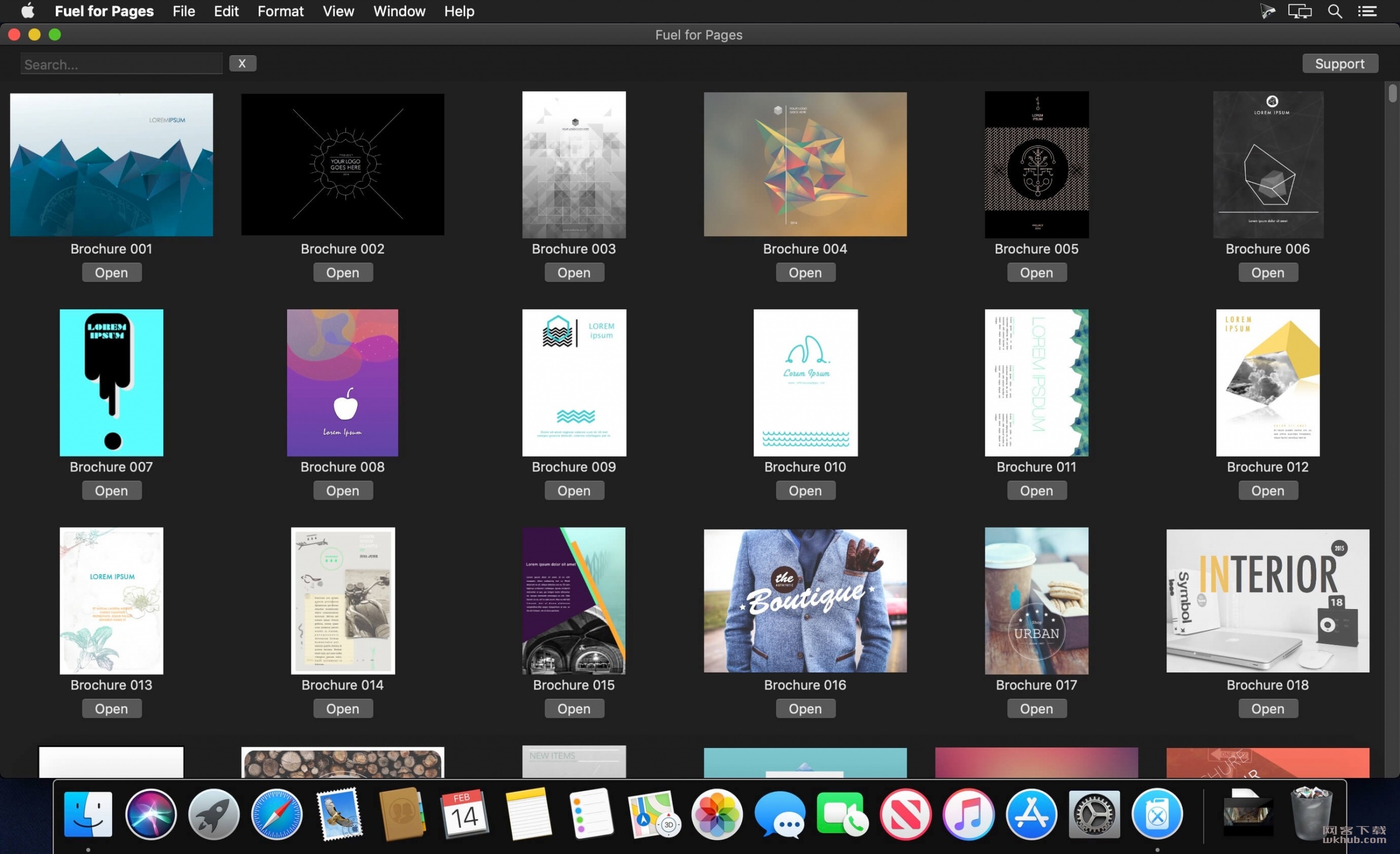Select the Brochure 007 cyan drip thumbnail
1400x854 pixels.
pos(112,382)
